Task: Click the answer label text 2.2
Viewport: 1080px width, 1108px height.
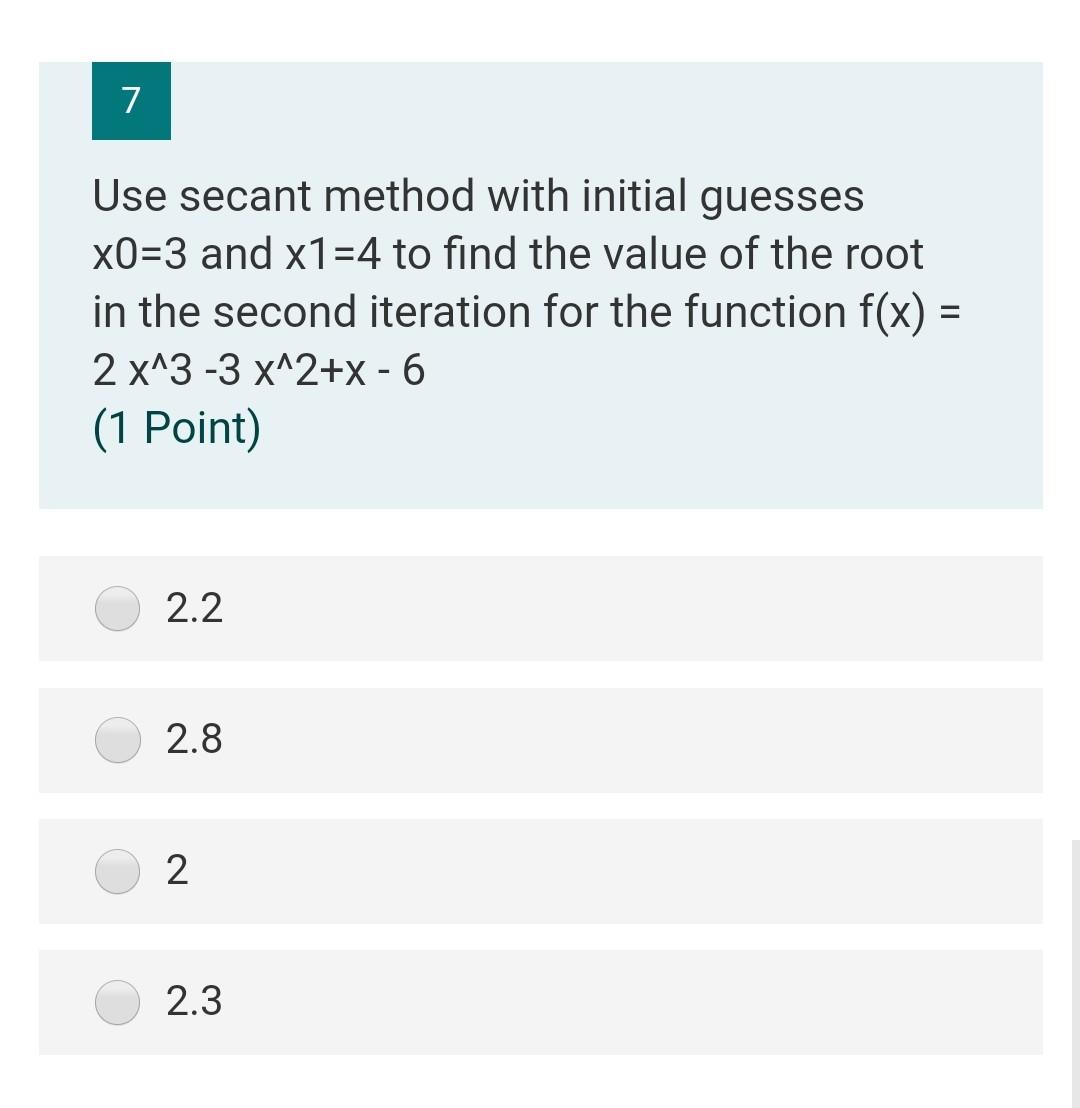Action: click(194, 607)
